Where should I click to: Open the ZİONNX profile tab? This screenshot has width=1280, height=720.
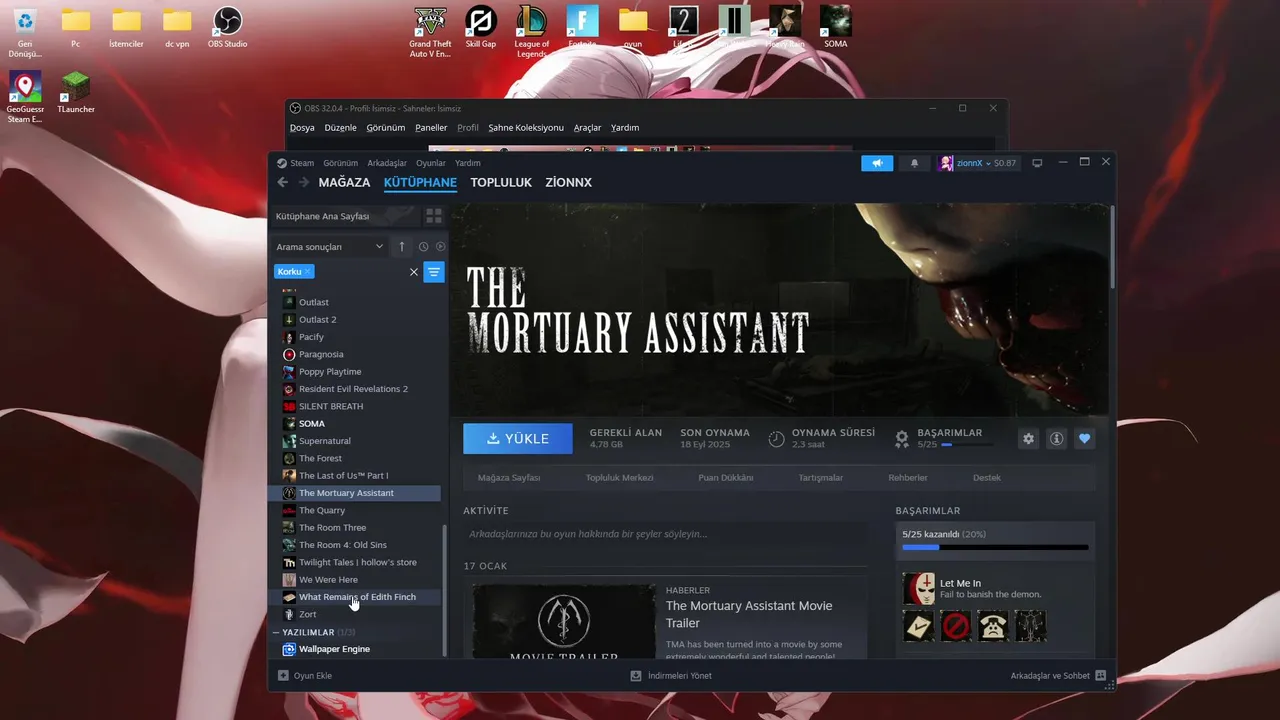pos(568,182)
